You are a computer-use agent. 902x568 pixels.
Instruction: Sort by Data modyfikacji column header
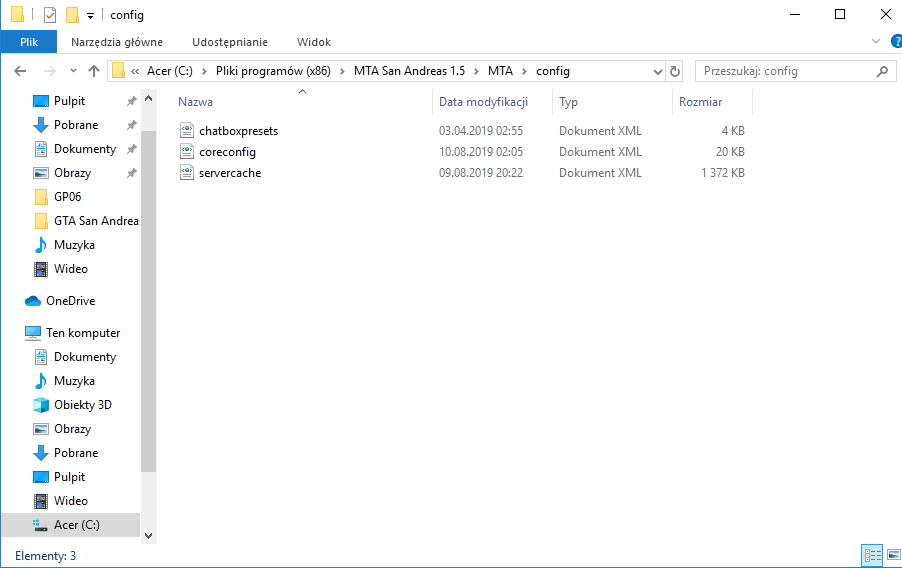[x=483, y=102]
